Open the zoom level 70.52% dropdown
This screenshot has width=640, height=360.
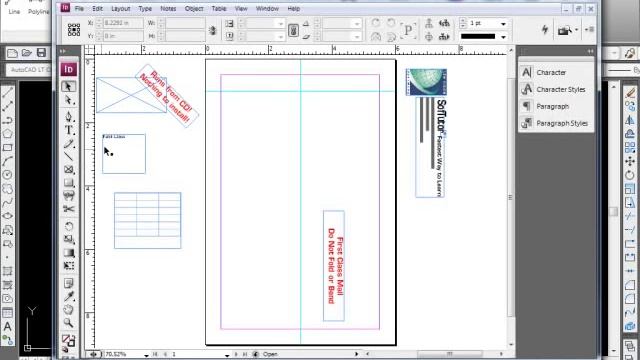146,355
